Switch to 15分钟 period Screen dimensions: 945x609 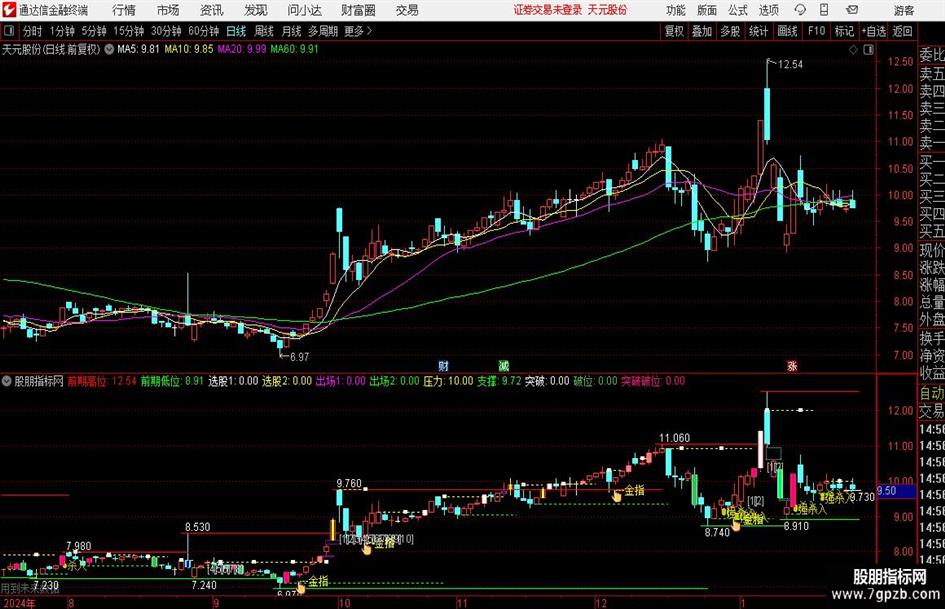click(x=128, y=31)
